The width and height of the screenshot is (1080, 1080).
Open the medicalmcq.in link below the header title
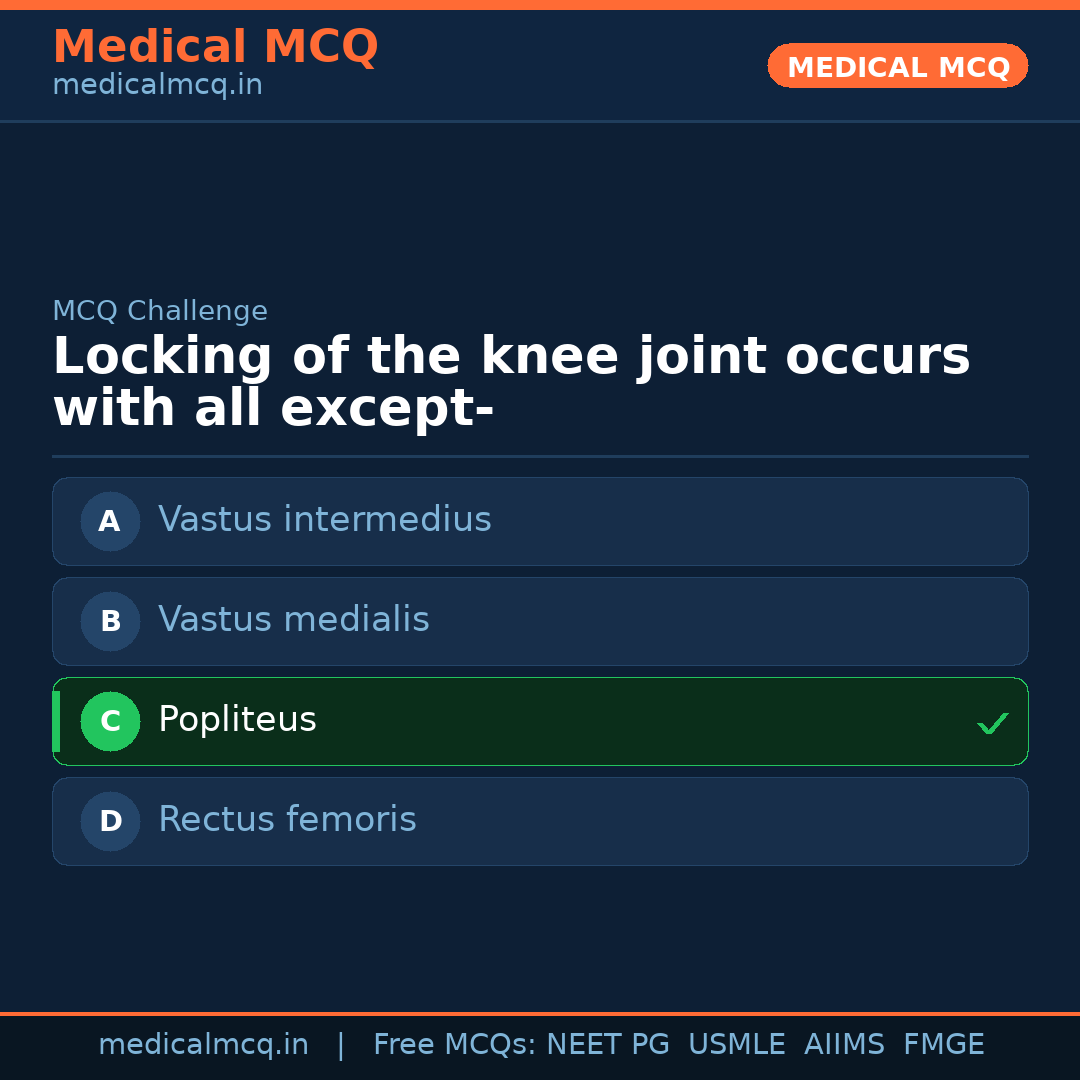157,86
